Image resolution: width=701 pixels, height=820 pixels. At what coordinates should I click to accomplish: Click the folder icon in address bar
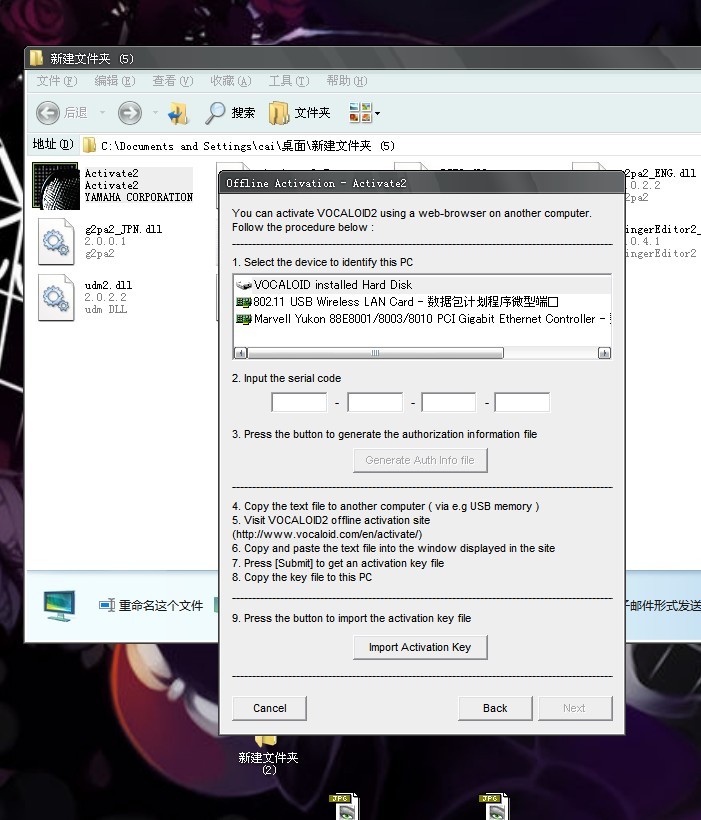click(x=89, y=145)
